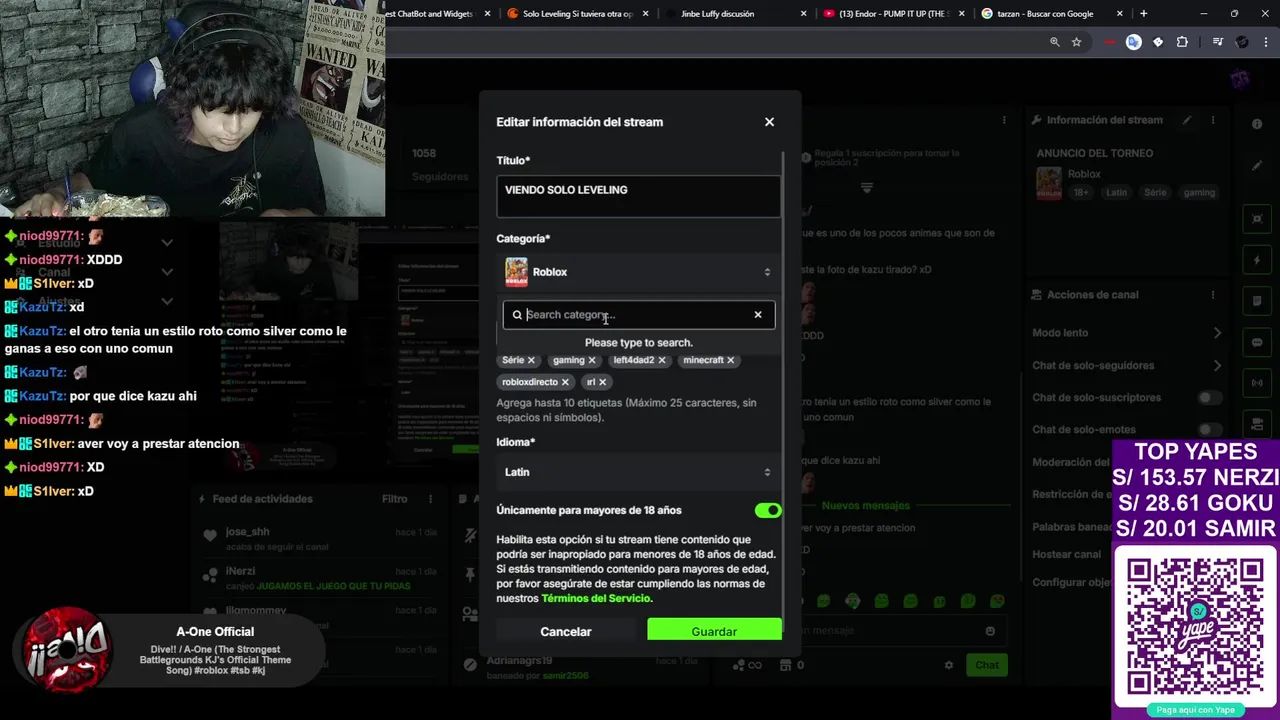Image resolution: width=1280 pixels, height=720 pixels.
Task: Click the Nuevos mensajes indicator in chat
Action: (865, 506)
